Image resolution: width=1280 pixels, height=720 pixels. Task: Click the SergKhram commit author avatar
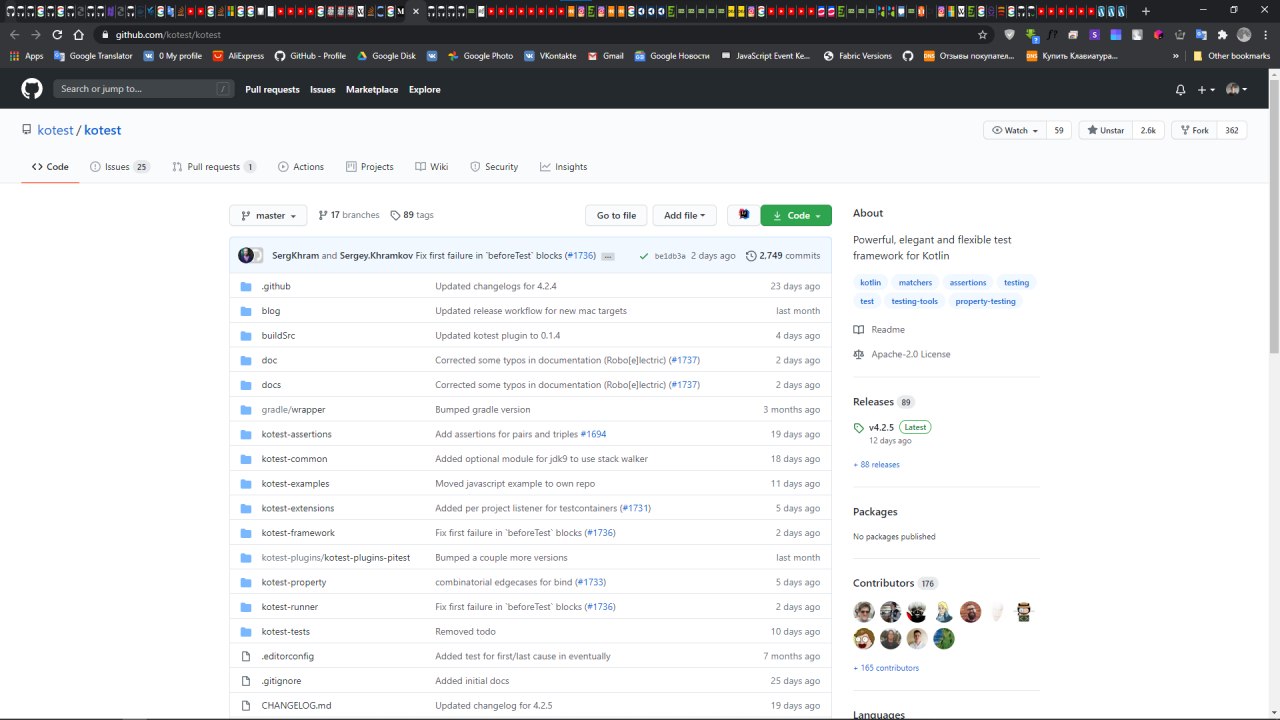[x=246, y=255]
